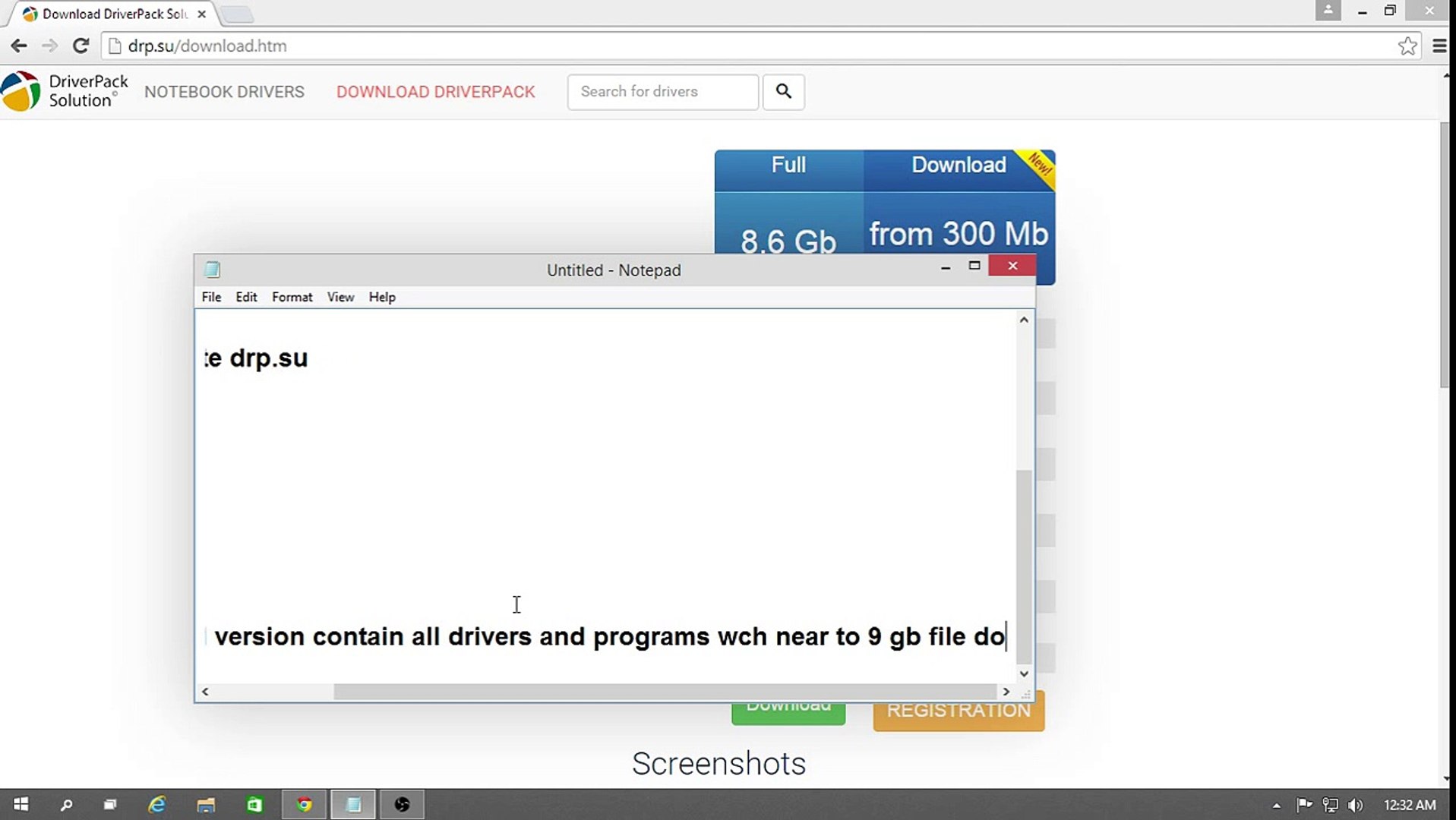Go to NOTEBOOK DRIVERS page
This screenshot has width=1456, height=820.
224,92
